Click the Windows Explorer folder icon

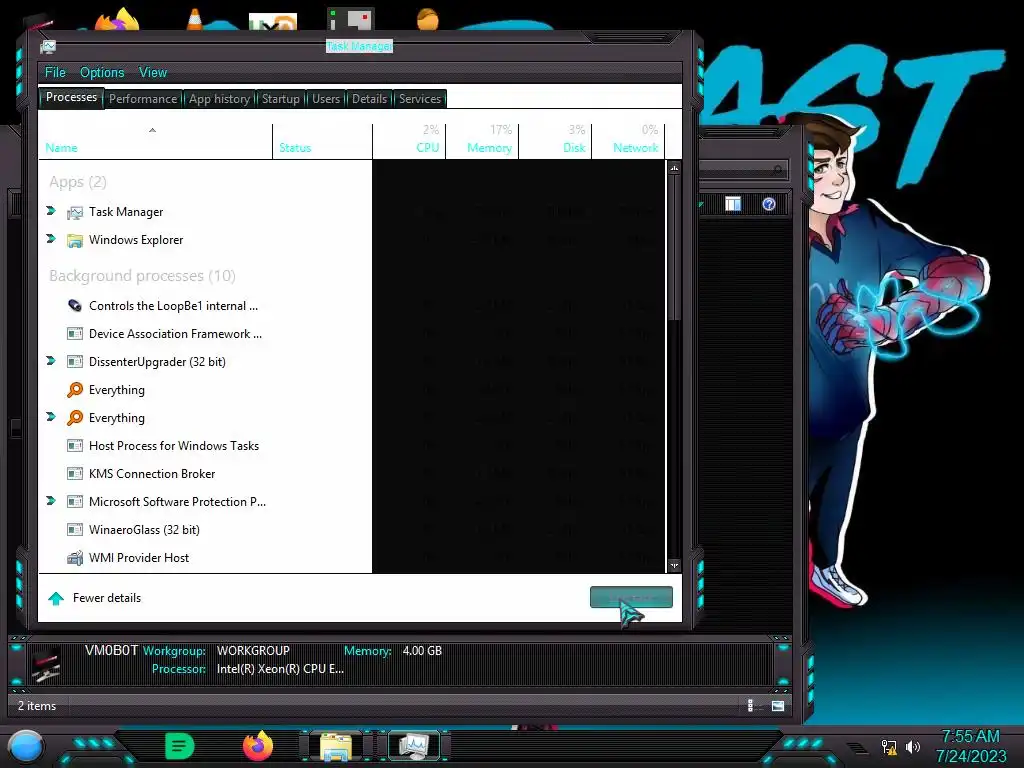(75, 240)
